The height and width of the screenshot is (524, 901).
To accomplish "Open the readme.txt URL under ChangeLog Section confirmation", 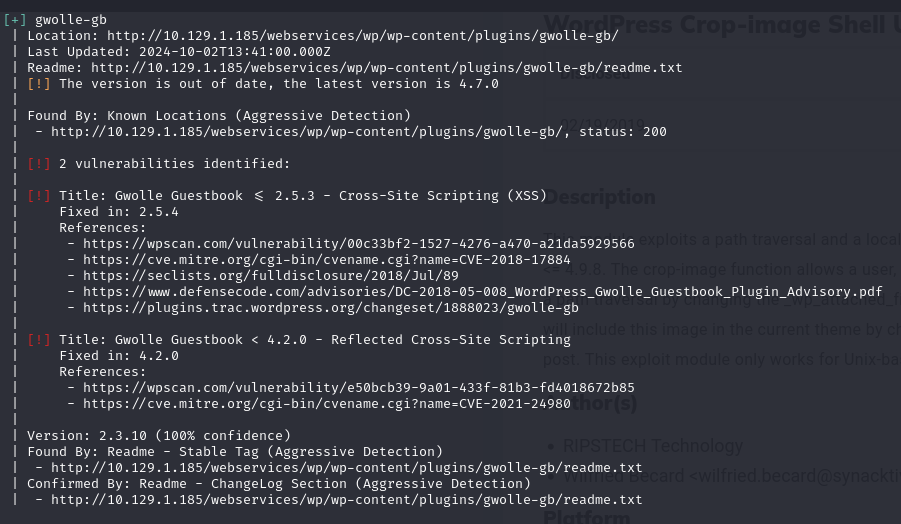I will 347,500.
